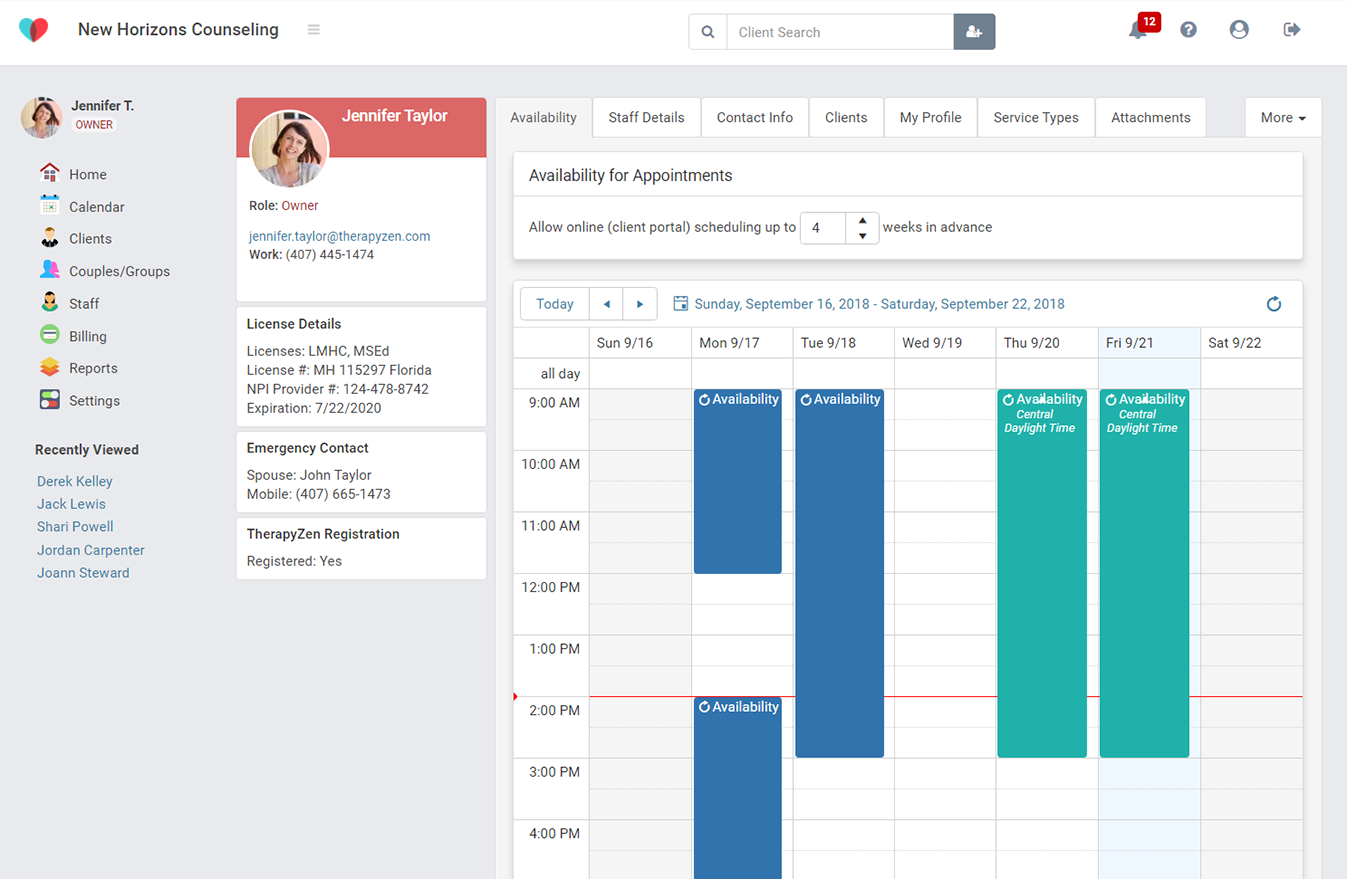The image size is (1347, 879).
Task: Check notifications via the bell icon
Action: click(x=1139, y=31)
